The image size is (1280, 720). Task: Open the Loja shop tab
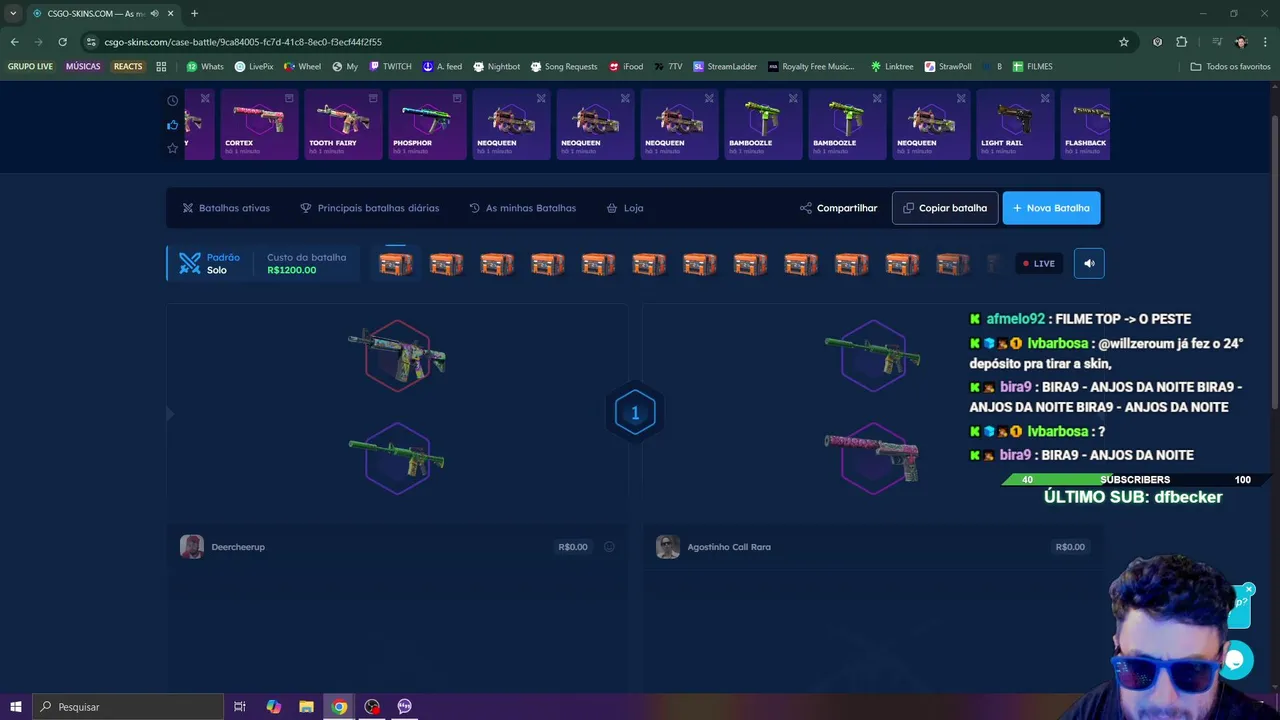(625, 208)
